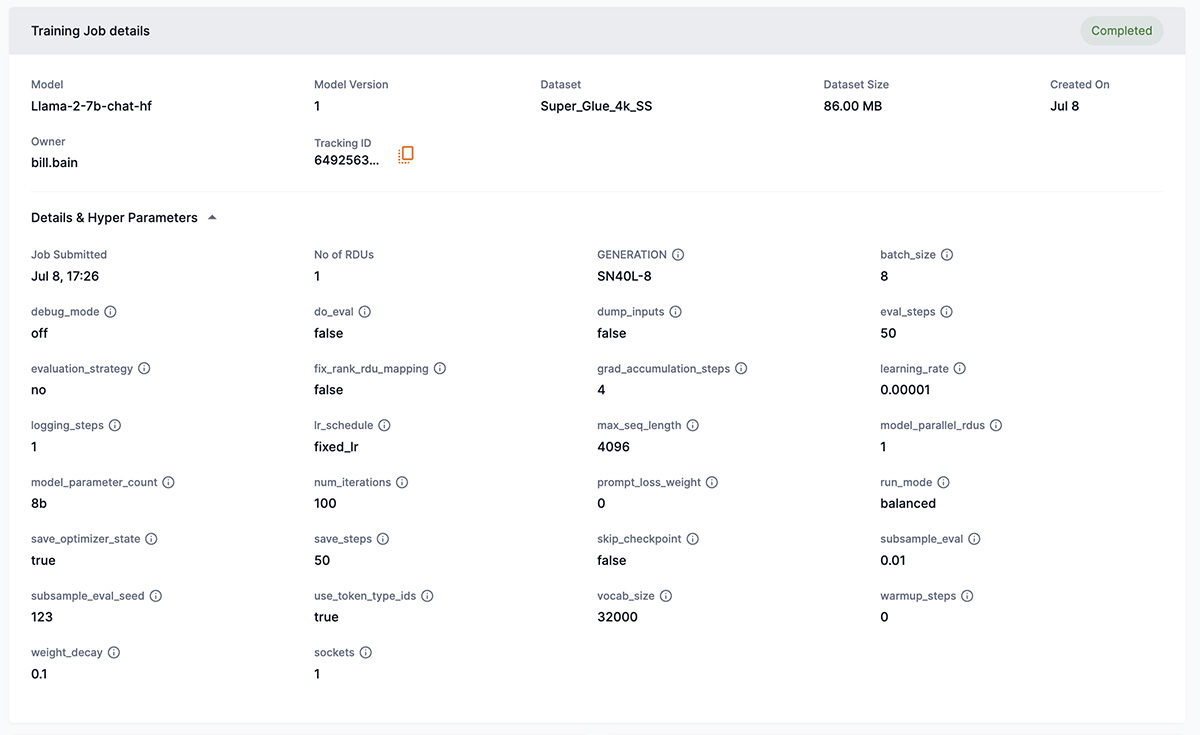Viewport: 1200px width, 735px height.
Task: Collapse Details & Hyper Parameters section
Action: [212, 218]
